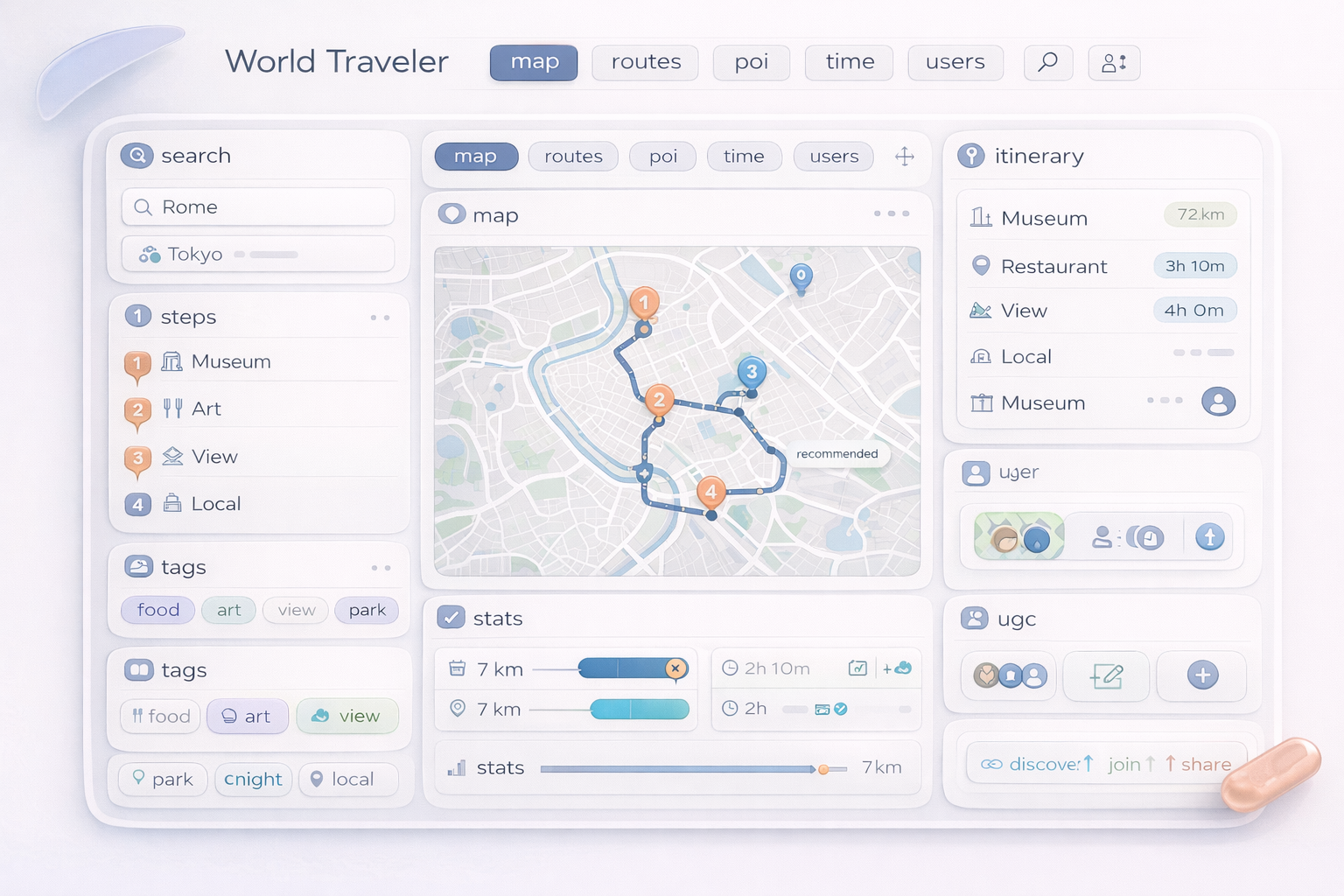This screenshot has width=1344, height=896.
Task: Click the plus button in ugc panel
Action: 1201,675
